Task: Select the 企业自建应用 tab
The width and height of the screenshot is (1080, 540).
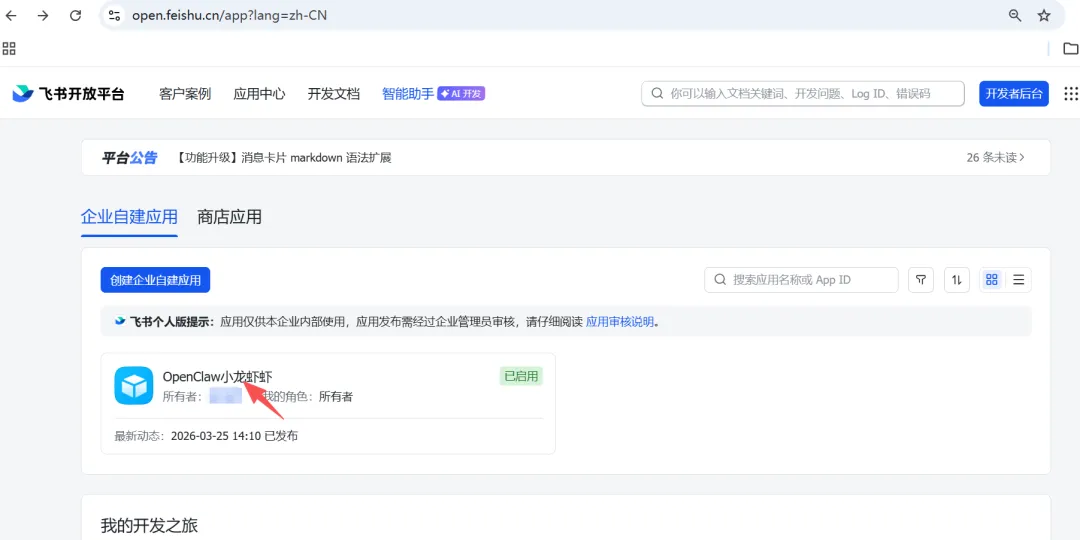Action: [x=129, y=217]
